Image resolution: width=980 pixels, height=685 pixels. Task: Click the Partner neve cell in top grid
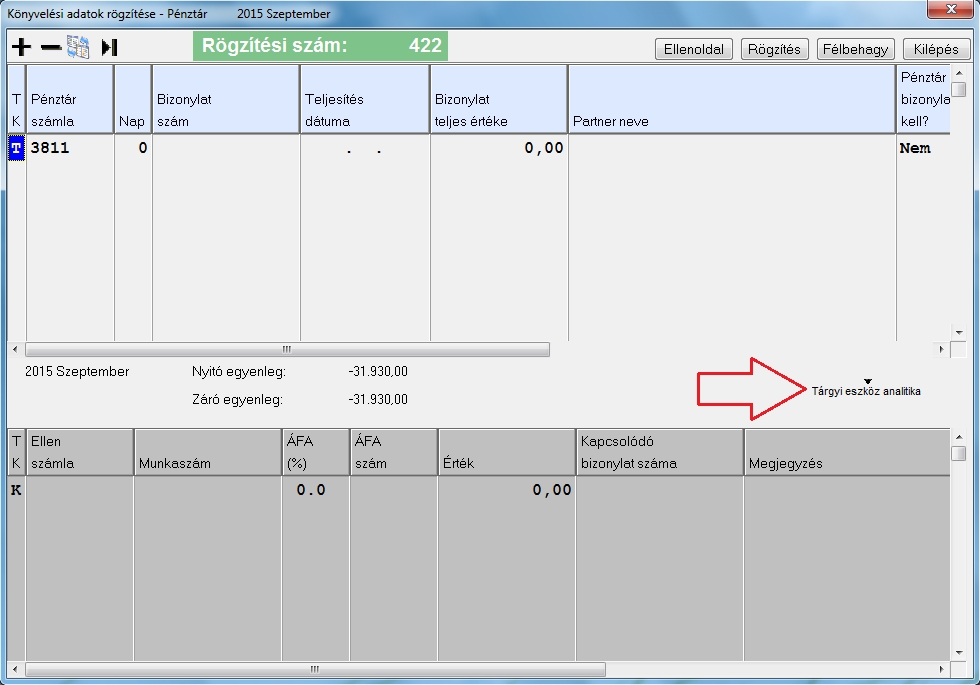pos(731,148)
